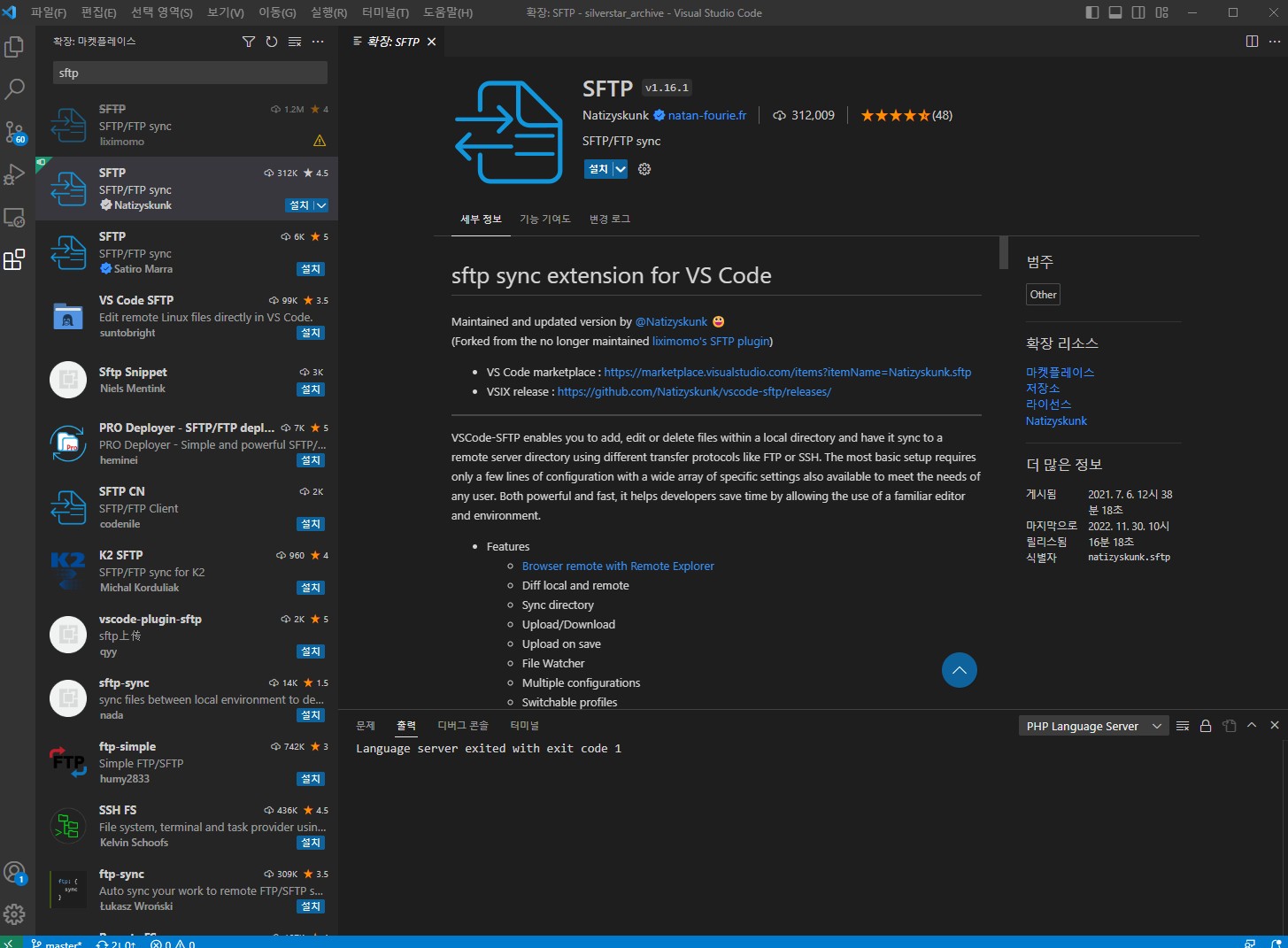Open the SFTP extension's manage gear
The width and height of the screenshot is (1288, 948).
[644, 169]
